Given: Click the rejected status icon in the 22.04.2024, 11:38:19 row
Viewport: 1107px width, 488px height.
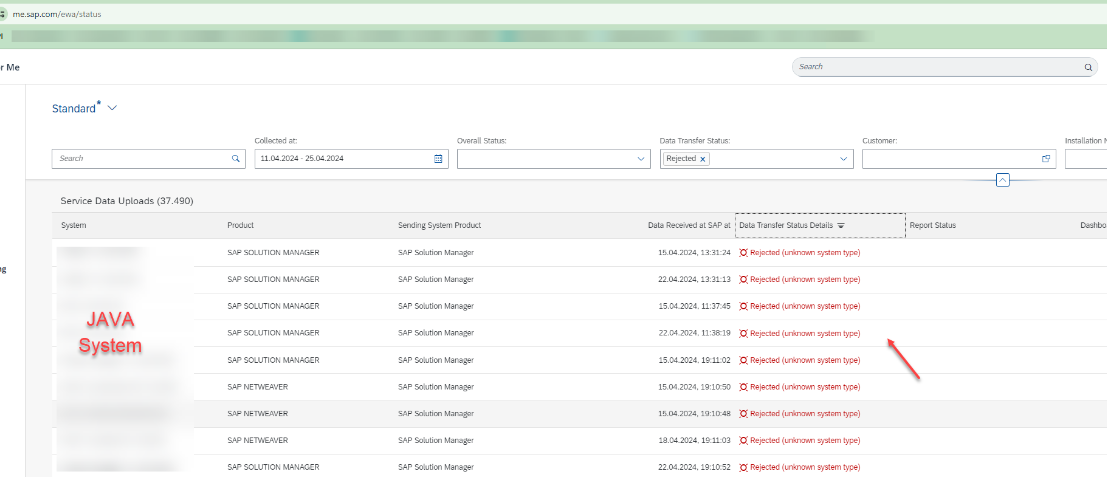Looking at the screenshot, I should click(743, 333).
